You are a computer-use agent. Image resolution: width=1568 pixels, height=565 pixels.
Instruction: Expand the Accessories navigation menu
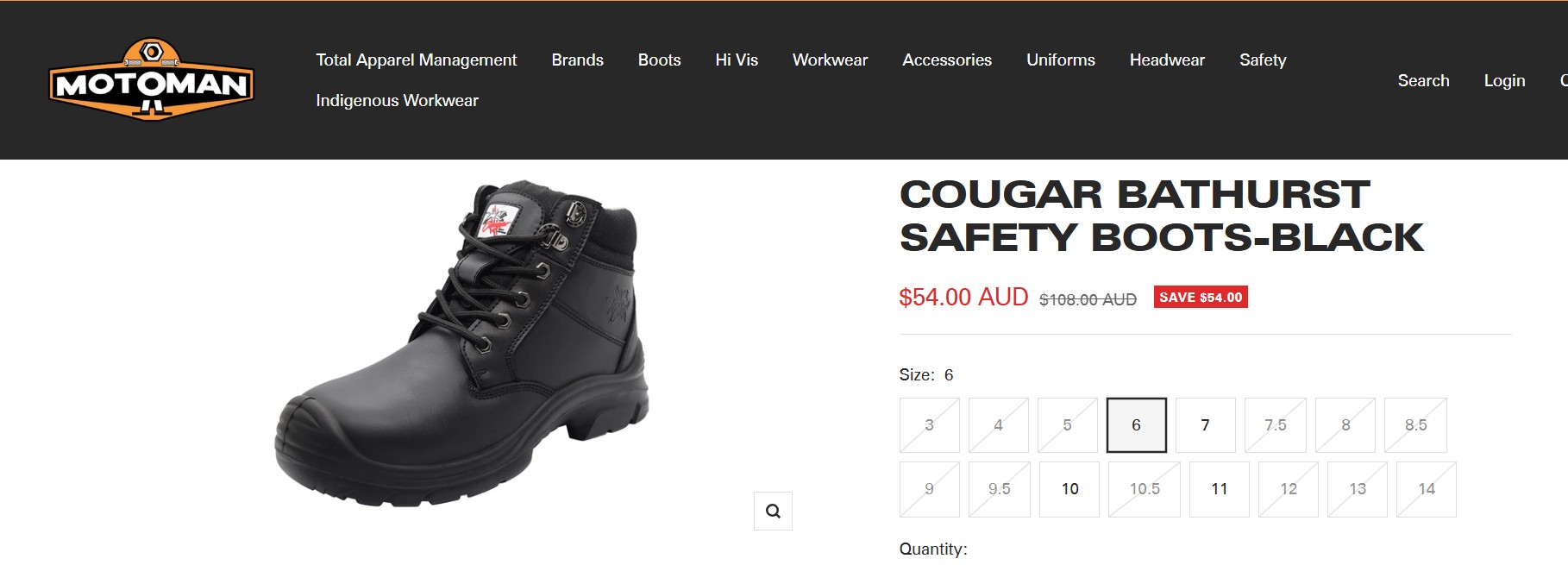[947, 60]
